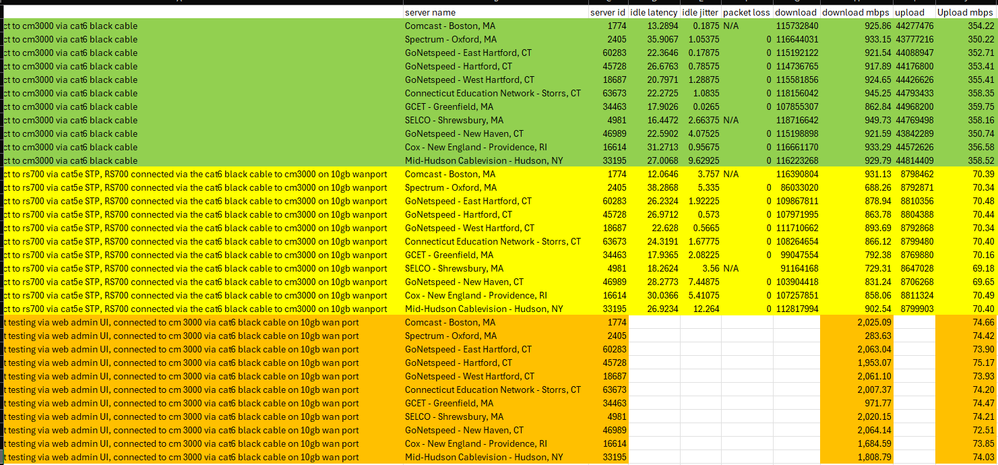This screenshot has height=465, width=998.
Task: Select the "Upload mbps" header cell
Action: pos(967,10)
